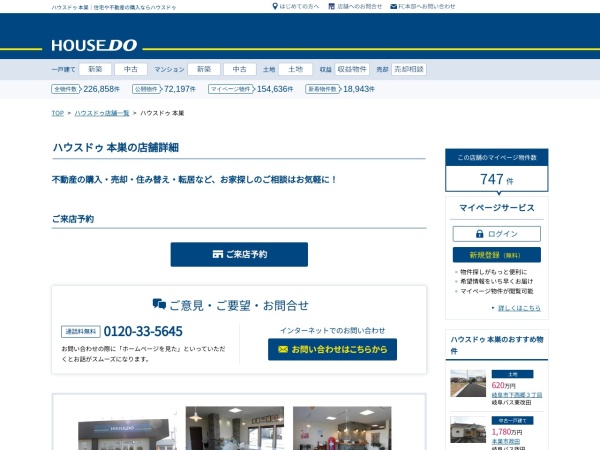Open ハウスドゥ店舗一覧 breadcrumb link
The image size is (600, 450).
tap(102, 113)
